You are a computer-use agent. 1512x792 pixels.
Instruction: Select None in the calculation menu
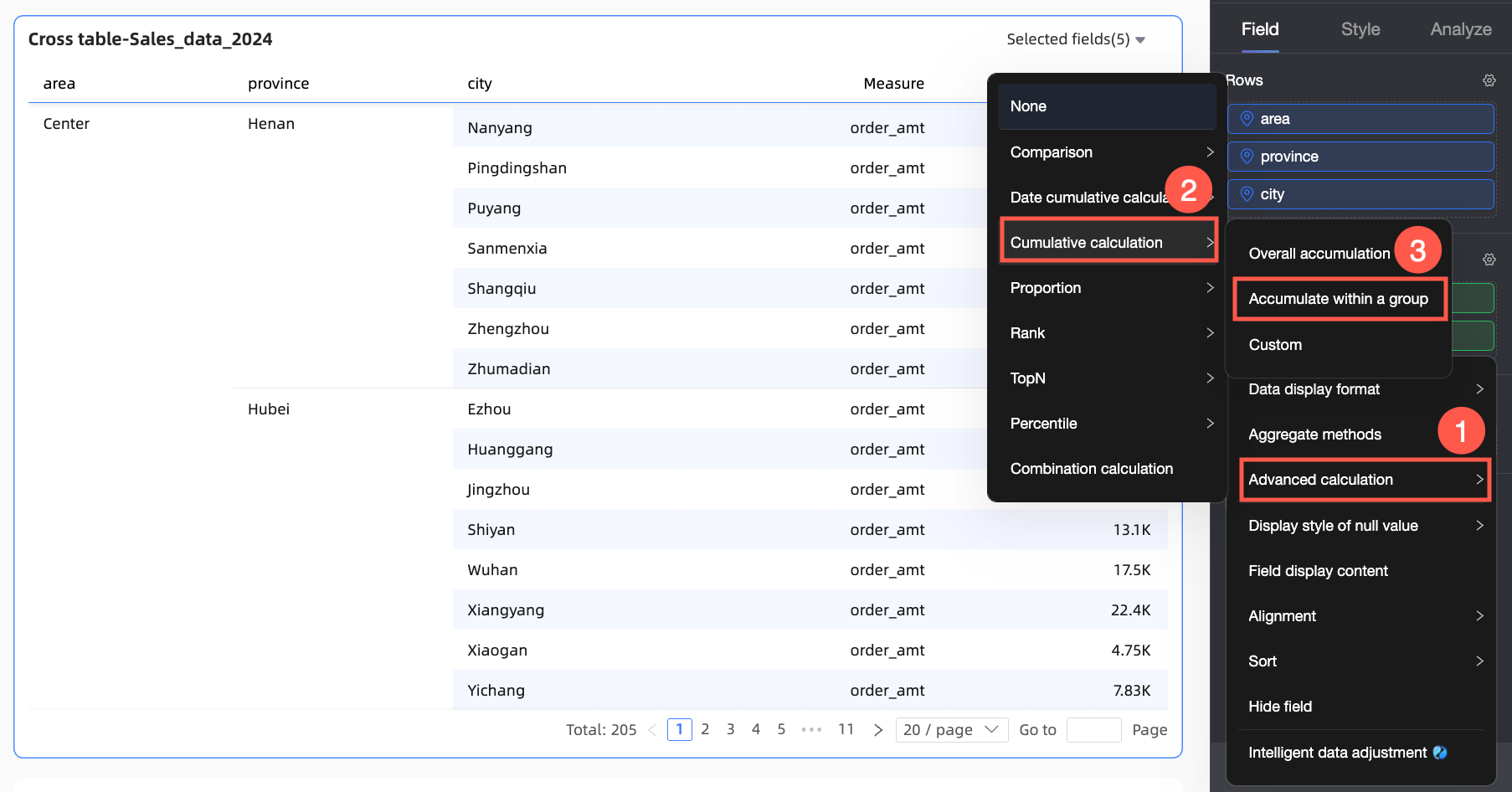1107,106
